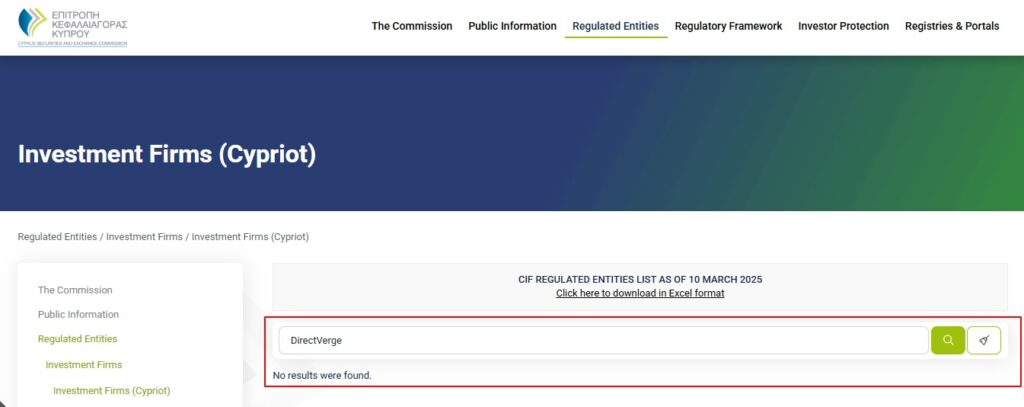Screen dimensions: 1024x407
Task: Click 'No results were found.' message
Action: point(322,376)
